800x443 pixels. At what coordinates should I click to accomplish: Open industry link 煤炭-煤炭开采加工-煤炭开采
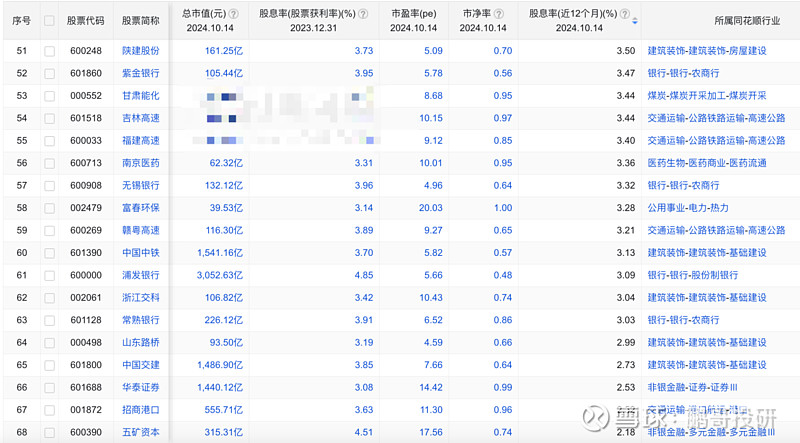click(707, 95)
